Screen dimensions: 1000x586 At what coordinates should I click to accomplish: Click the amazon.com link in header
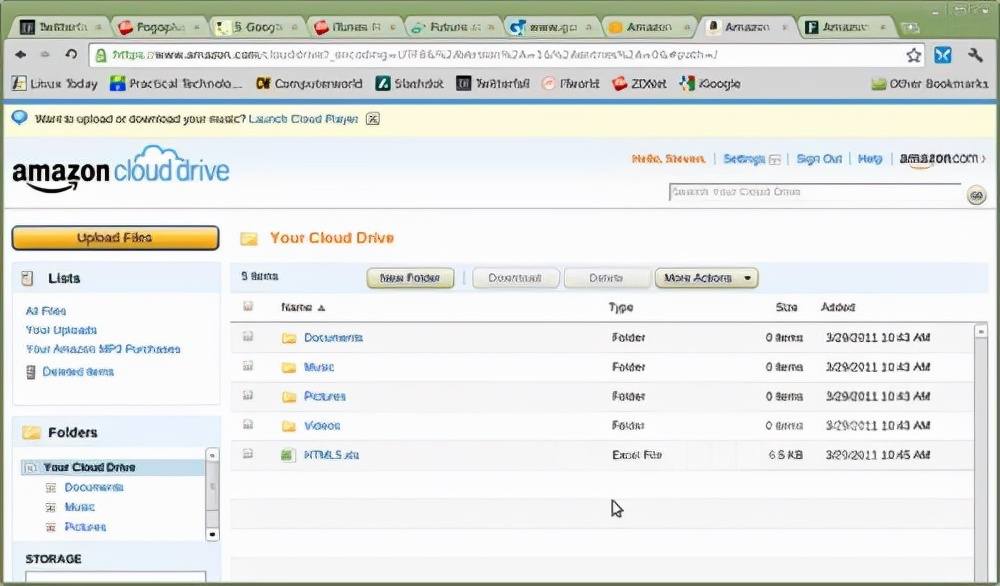(941, 159)
